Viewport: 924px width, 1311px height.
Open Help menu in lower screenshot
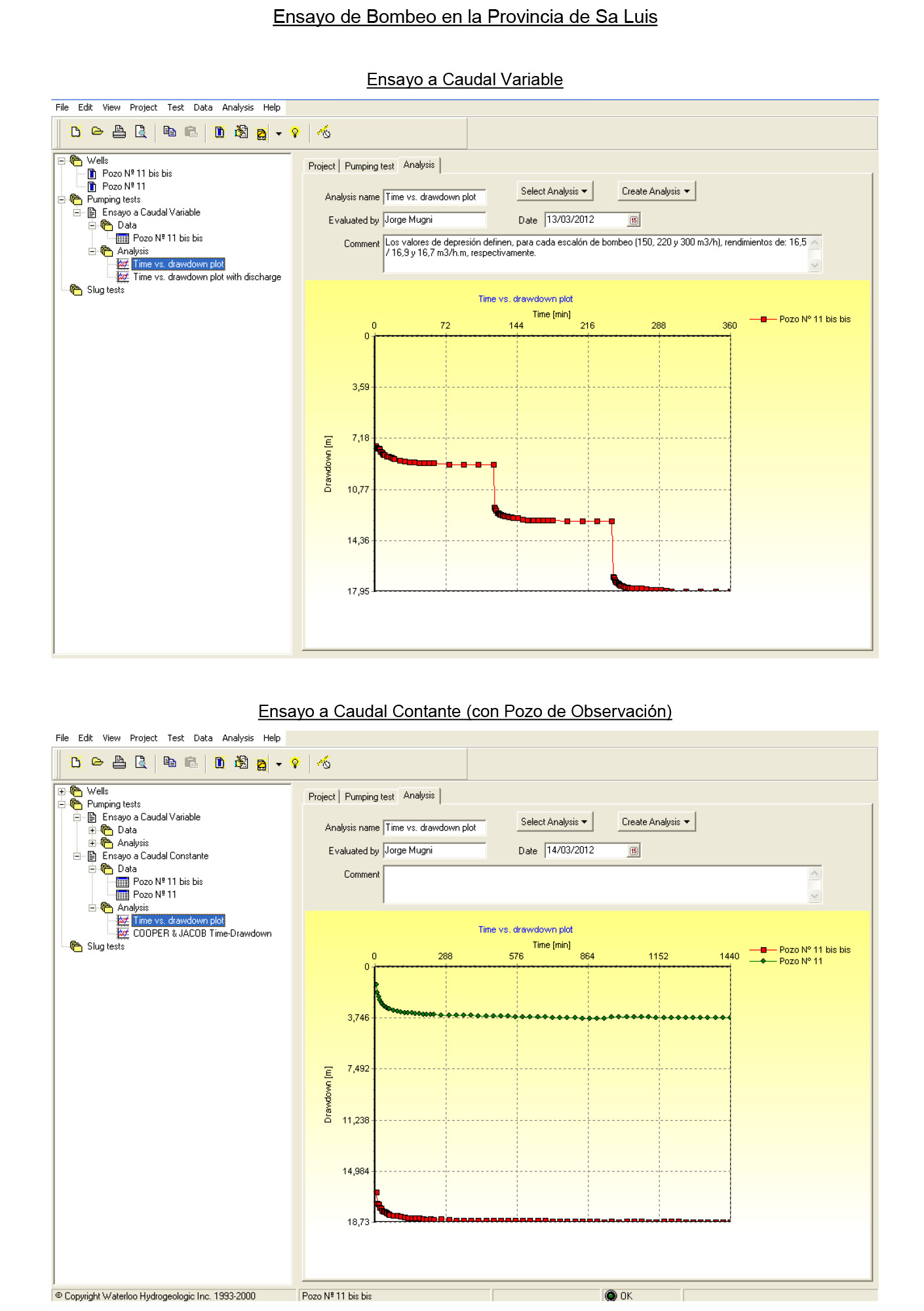(x=272, y=738)
